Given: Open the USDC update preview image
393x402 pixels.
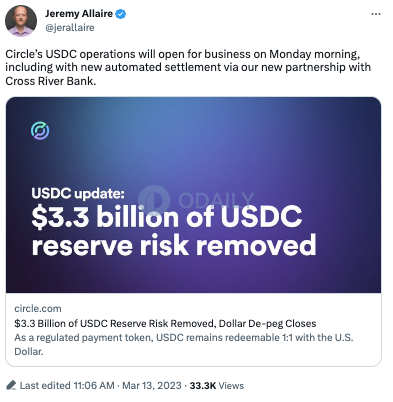Looking at the screenshot, I should tap(193, 195).
